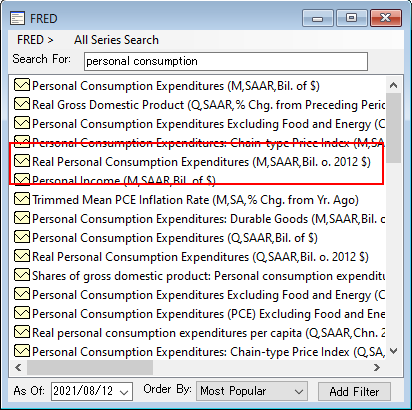Select Personal Consumption Expenditures (PCE) Excluding Food series
This screenshot has height=410, width=412.
click(x=208, y=314)
